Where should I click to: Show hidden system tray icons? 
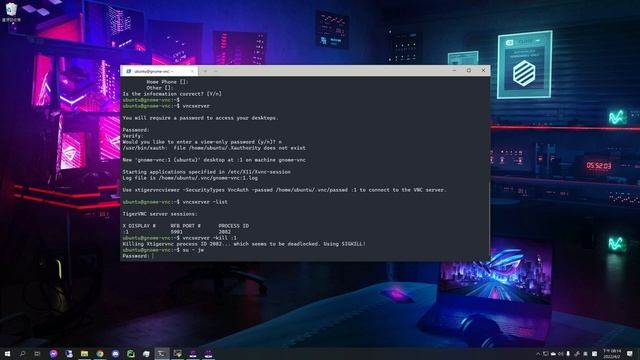tap(538, 353)
